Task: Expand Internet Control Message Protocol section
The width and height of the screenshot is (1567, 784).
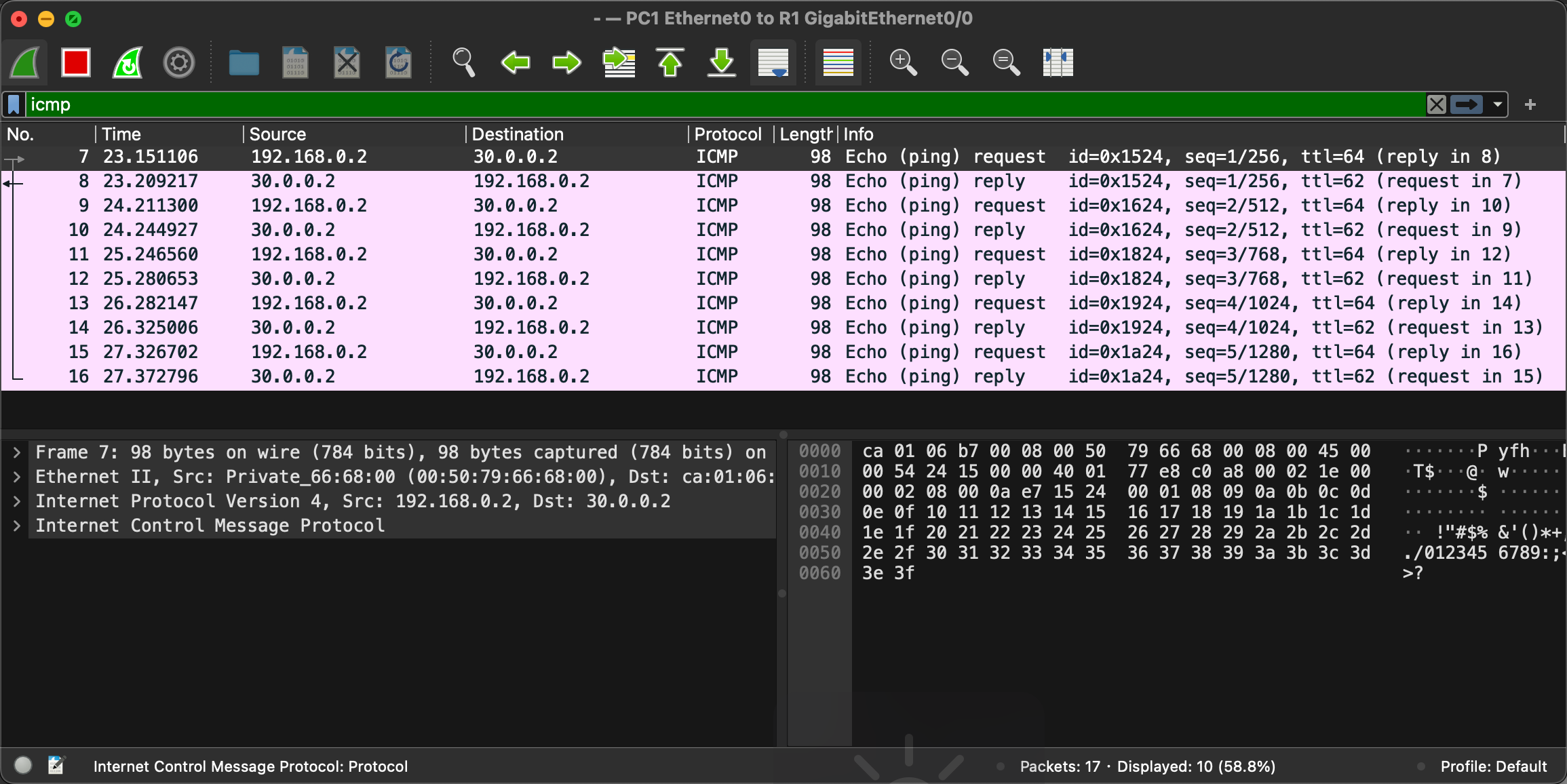Action: click(x=17, y=526)
